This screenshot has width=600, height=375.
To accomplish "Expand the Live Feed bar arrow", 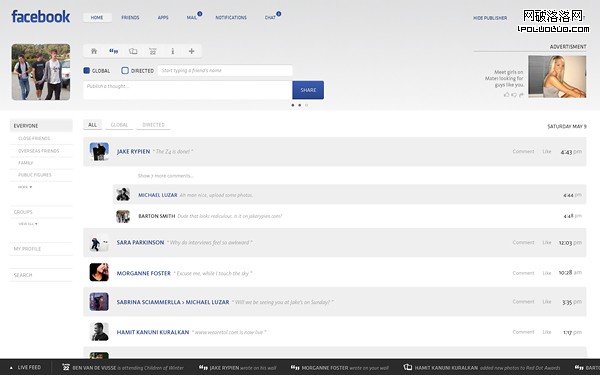I will tap(11, 367).
